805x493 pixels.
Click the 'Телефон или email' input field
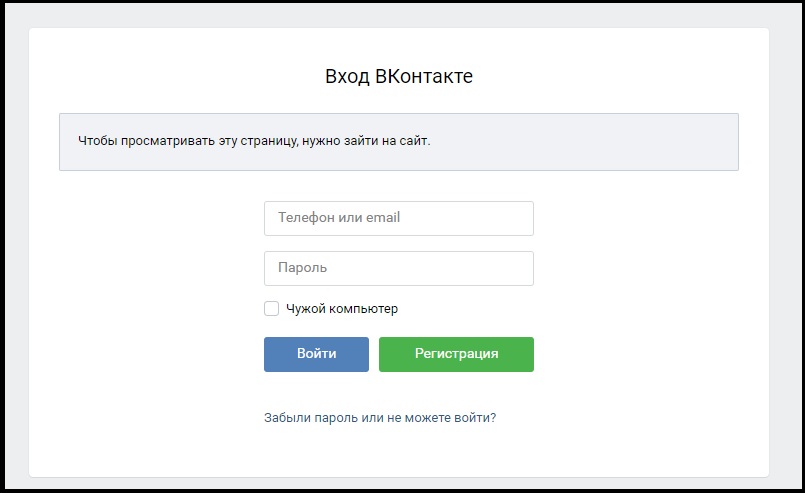click(399, 218)
